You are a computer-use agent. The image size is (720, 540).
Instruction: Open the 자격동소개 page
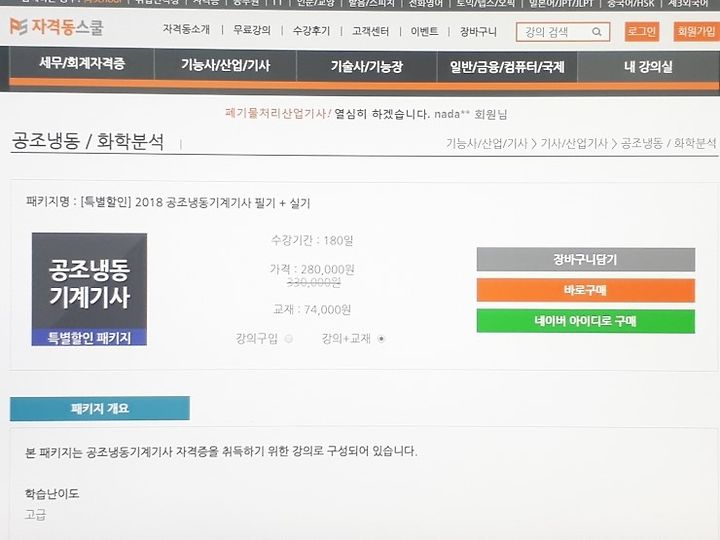[x=186, y=29]
